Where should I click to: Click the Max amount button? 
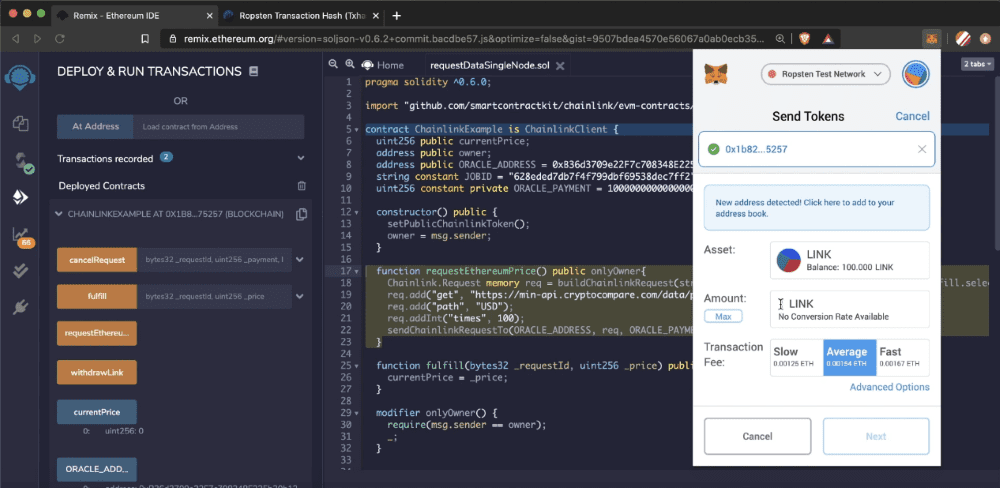[x=723, y=316]
